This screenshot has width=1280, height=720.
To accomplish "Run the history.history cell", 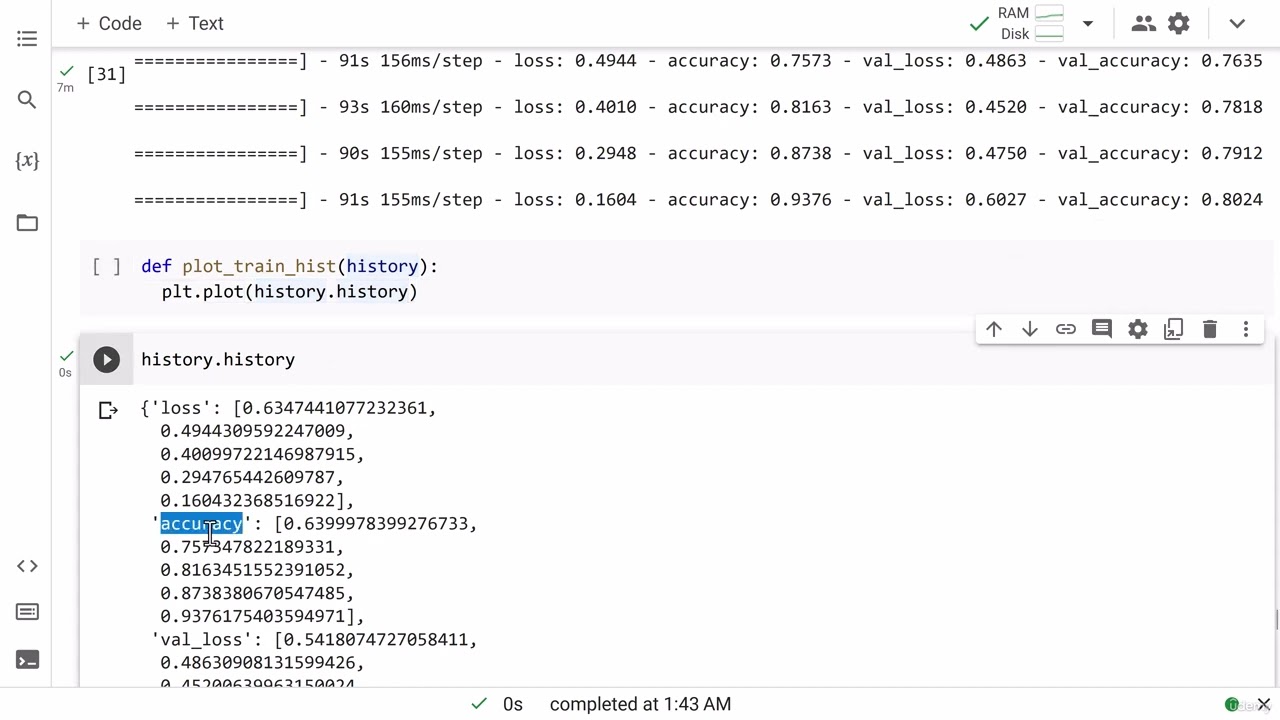I will click(x=106, y=360).
